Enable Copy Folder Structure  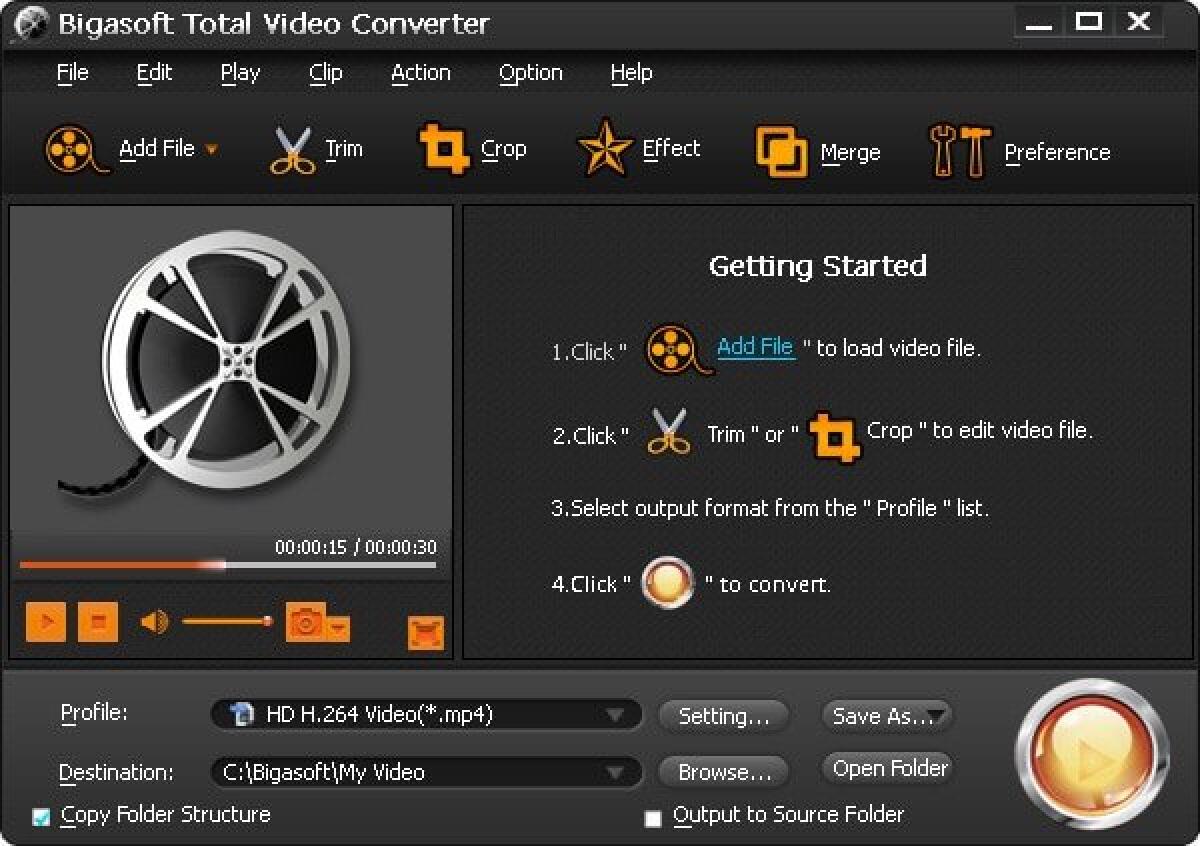[42, 816]
